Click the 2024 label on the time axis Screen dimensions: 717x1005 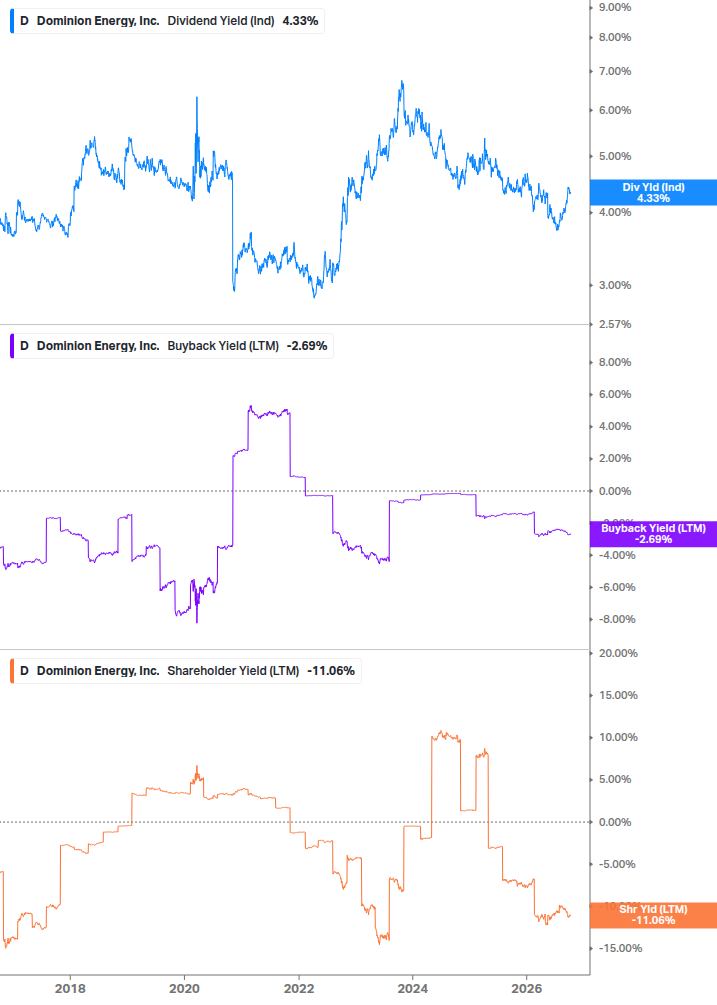pos(413,988)
